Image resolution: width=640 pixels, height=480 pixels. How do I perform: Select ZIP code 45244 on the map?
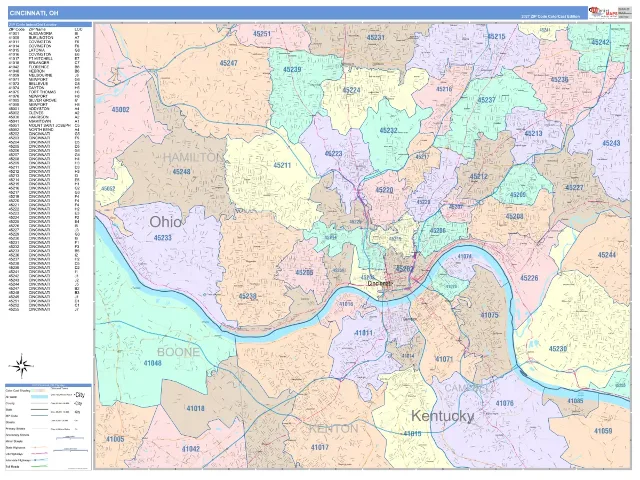coord(607,255)
